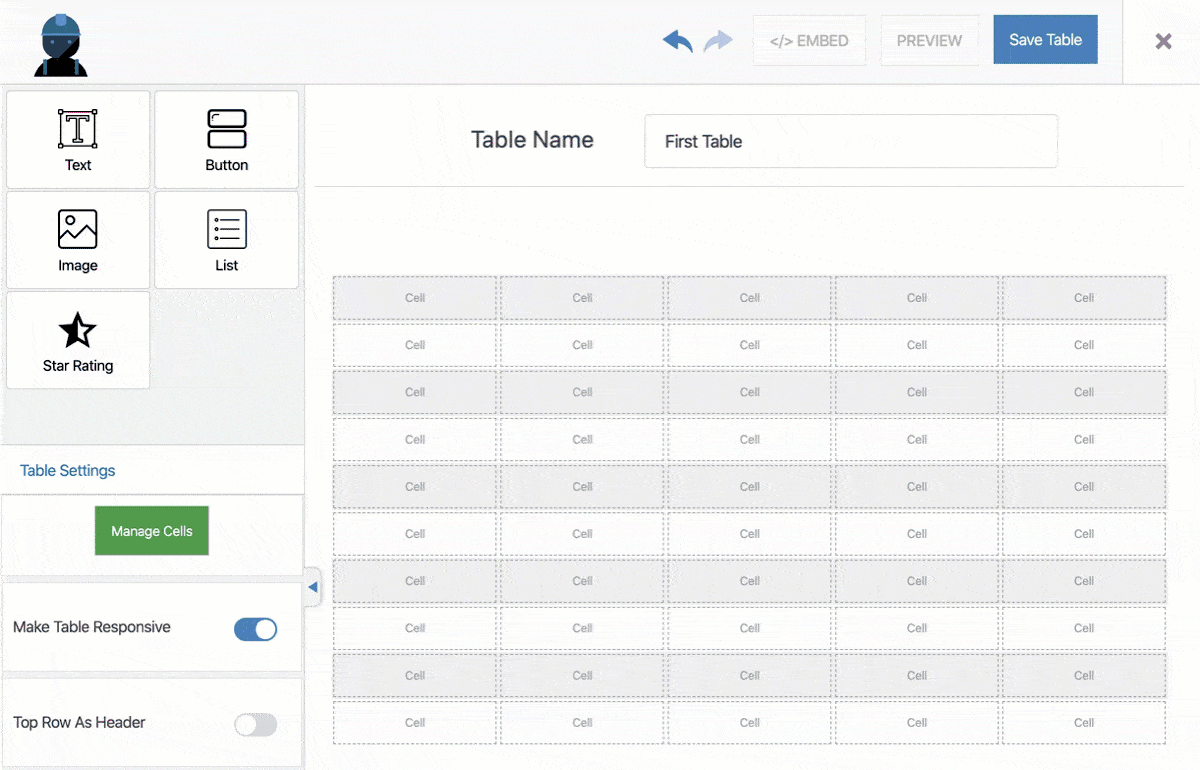1200x770 pixels.
Task: Save the table
Action: [1045, 39]
